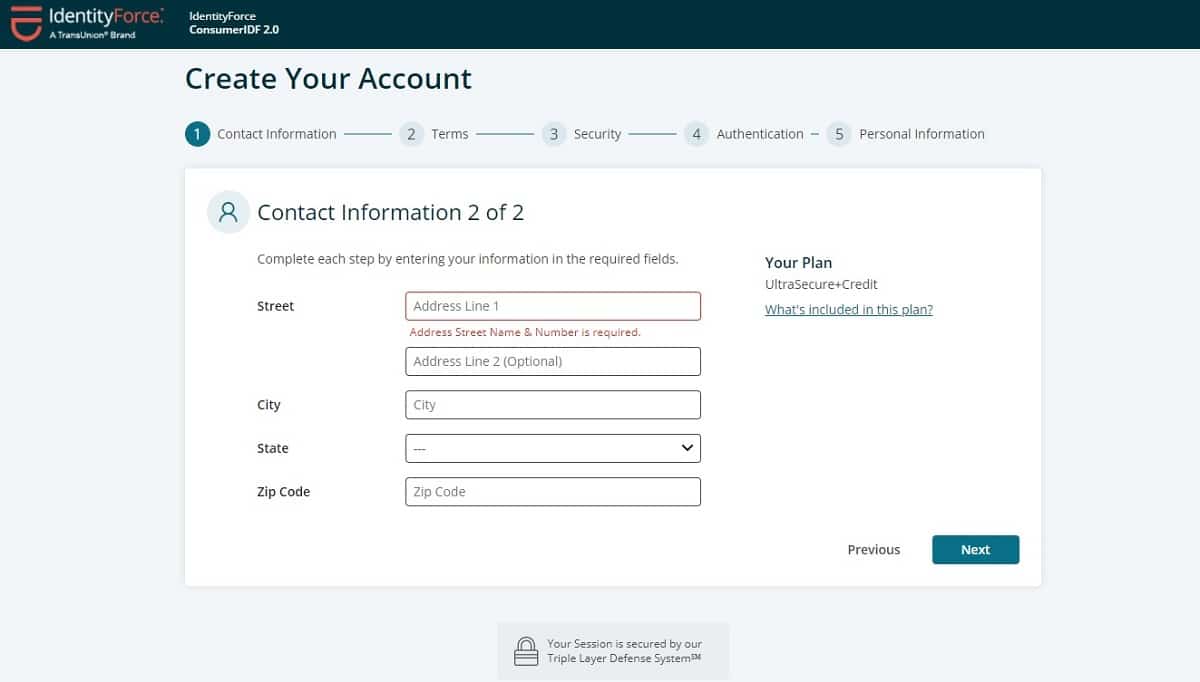Click the IdentityForce logo
This screenshot has height=682, width=1200.
tap(87, 23)
